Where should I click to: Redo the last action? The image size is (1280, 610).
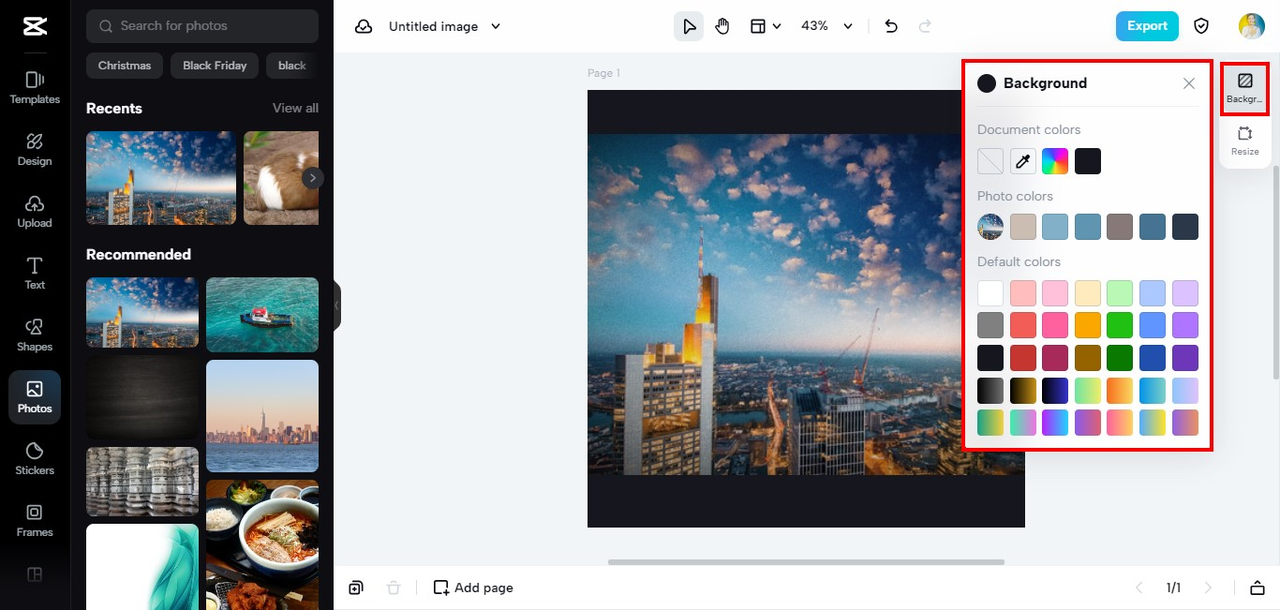coord(925,26)
